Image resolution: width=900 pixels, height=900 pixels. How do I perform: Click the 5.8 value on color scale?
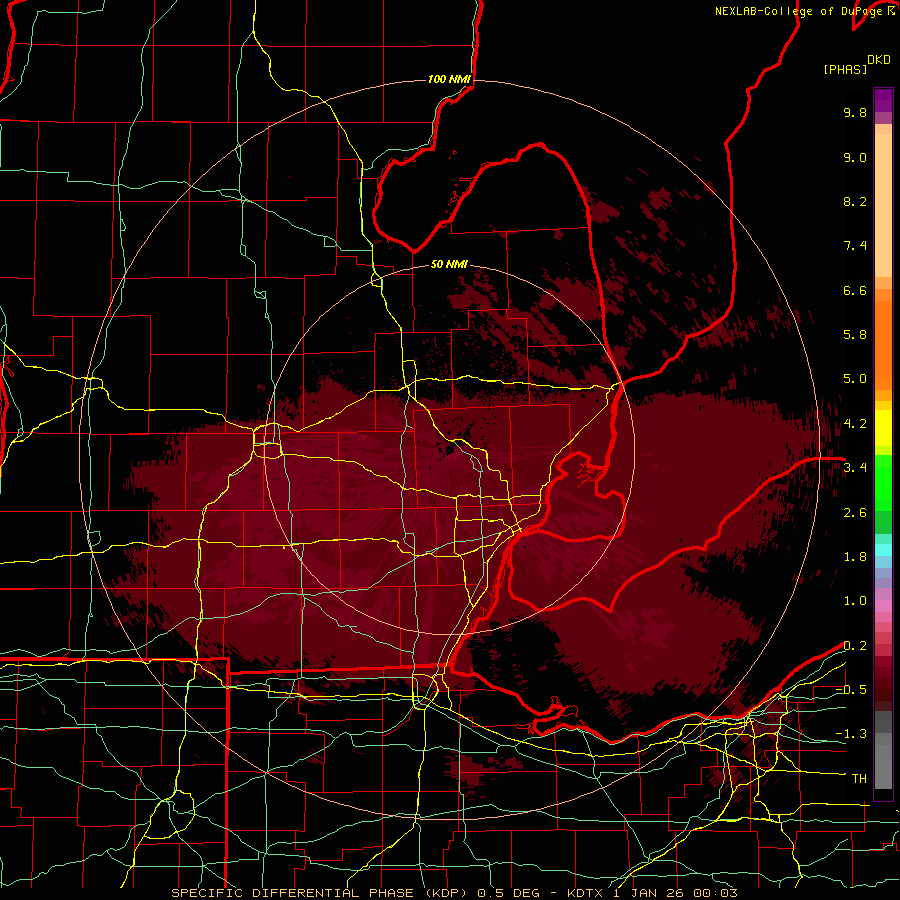click(x=855, y=335)
